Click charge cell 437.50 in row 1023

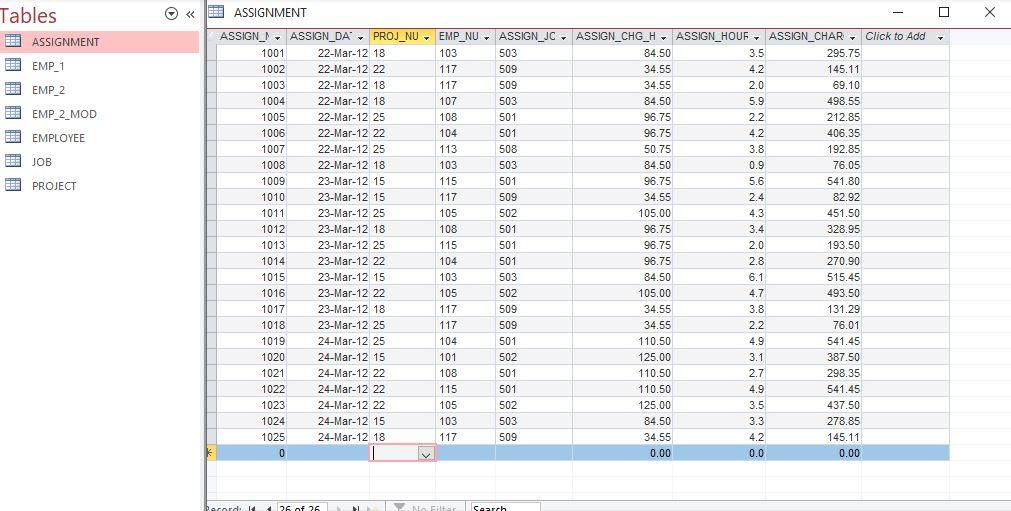coord(814,405)
